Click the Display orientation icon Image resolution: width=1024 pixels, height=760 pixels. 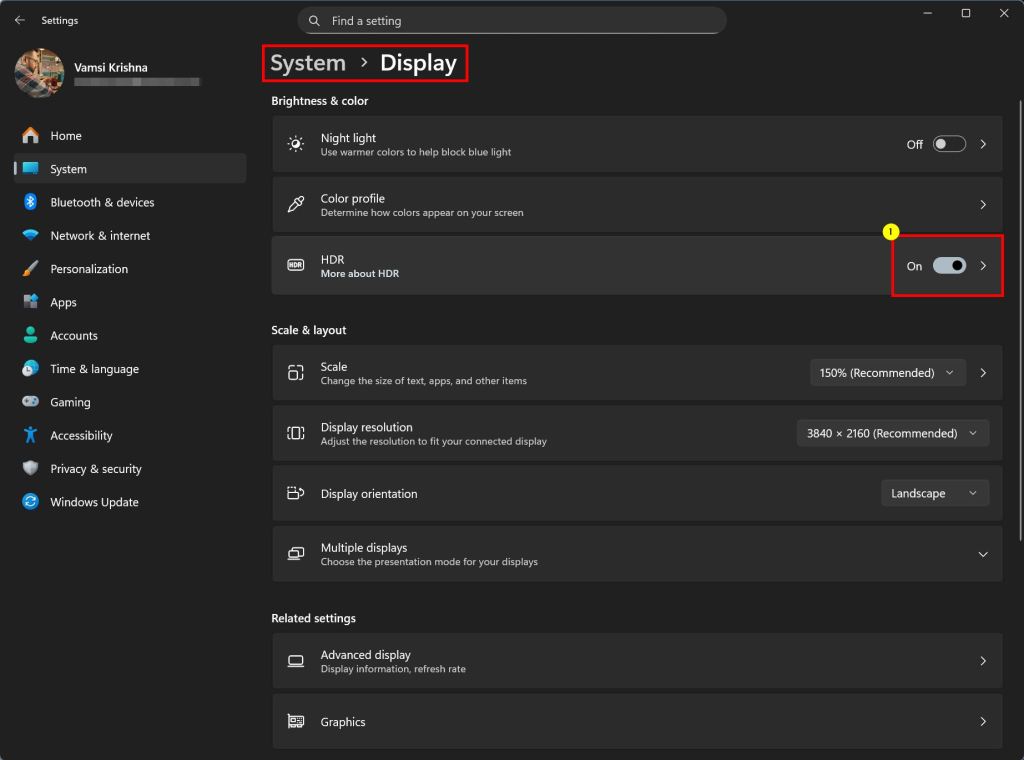point(296,493)
